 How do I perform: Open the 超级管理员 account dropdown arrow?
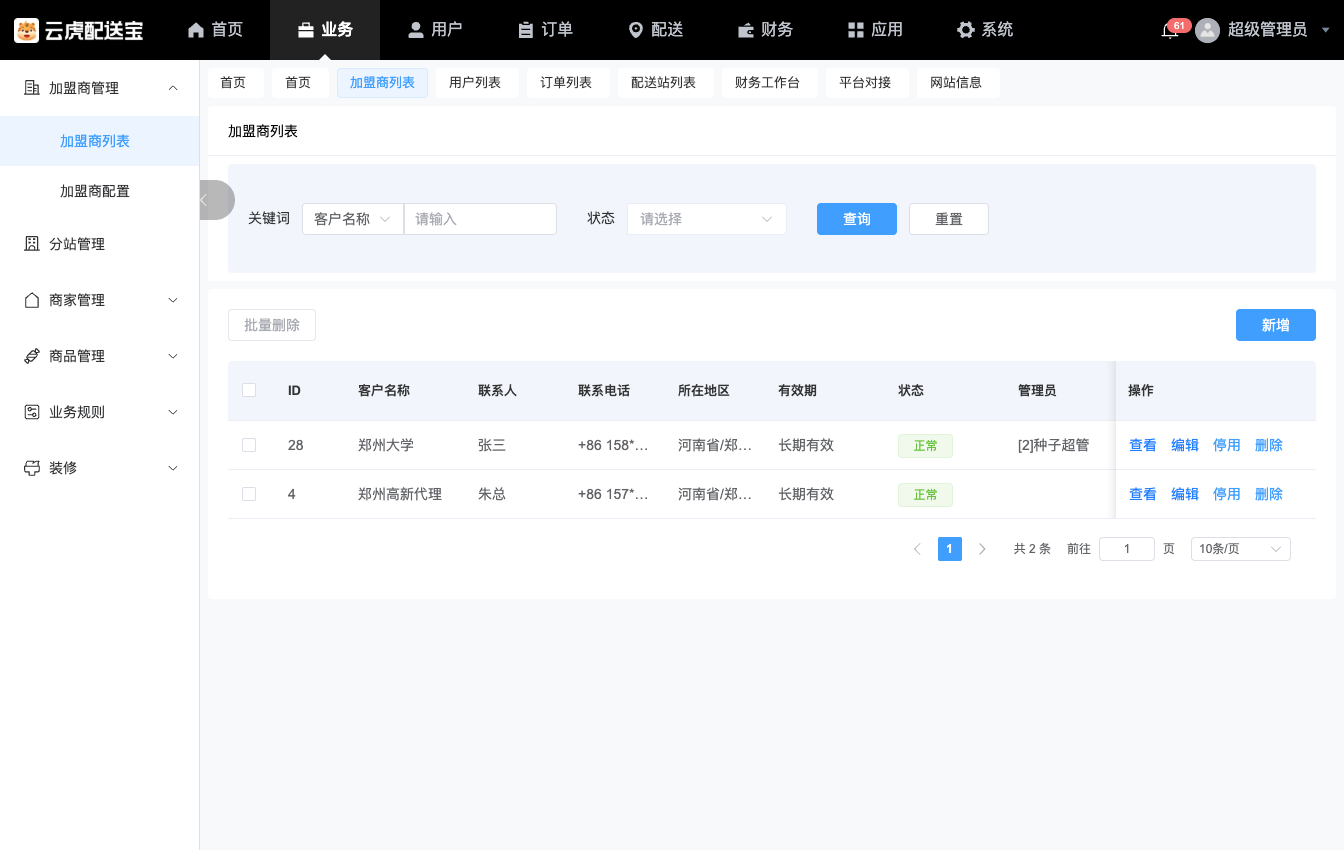(1326, 30)
